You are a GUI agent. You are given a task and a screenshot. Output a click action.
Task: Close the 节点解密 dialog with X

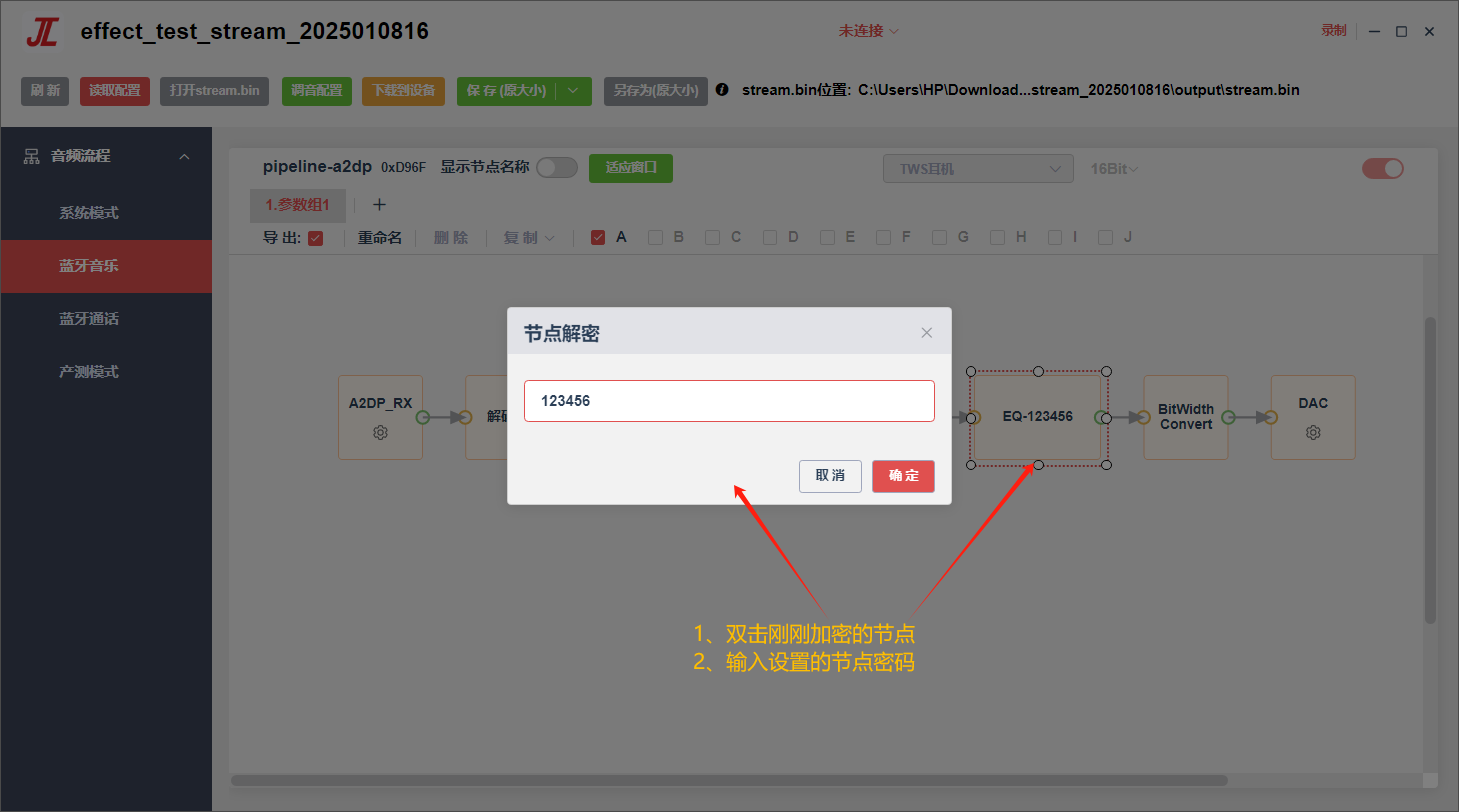tap(927, 333)
